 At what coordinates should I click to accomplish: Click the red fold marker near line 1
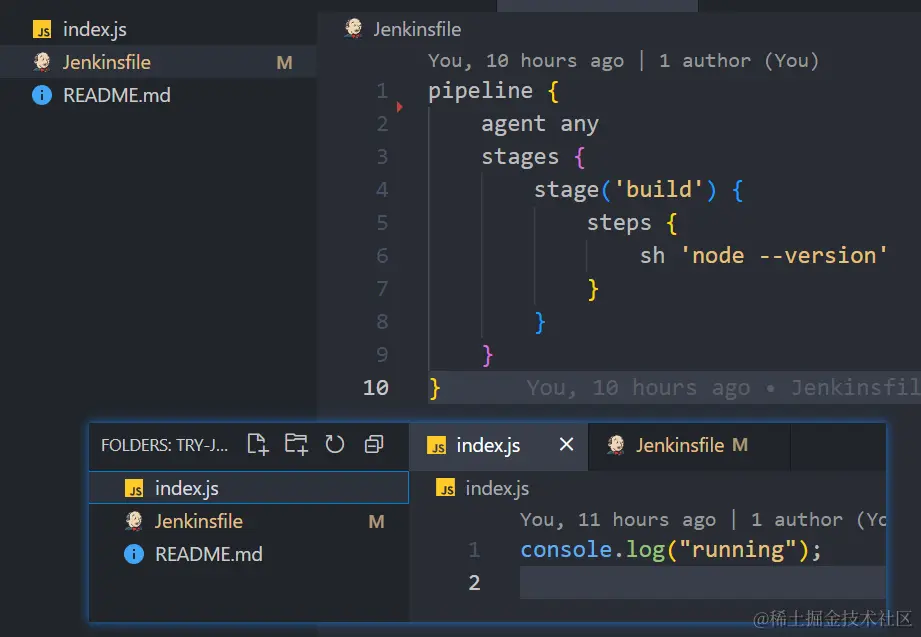tap(399, 106)
